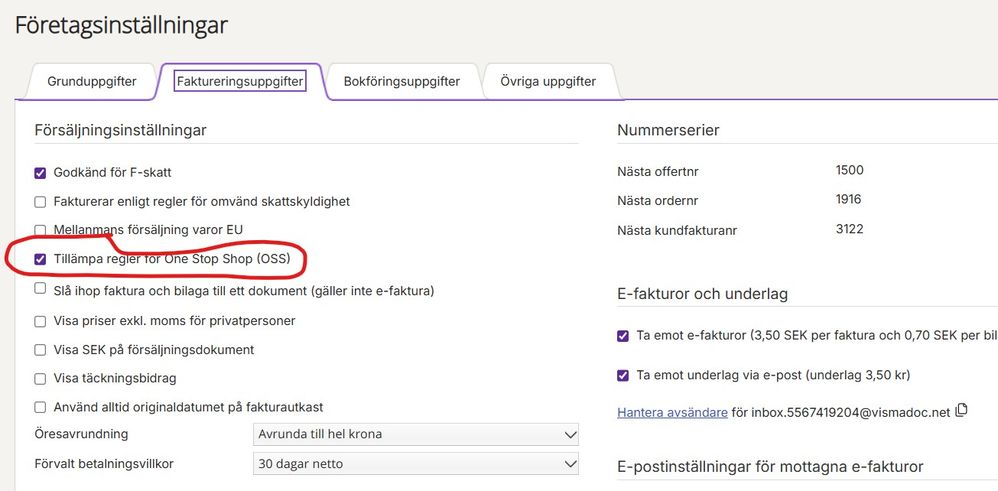Viewport: 998px width, 491px height.
Task: Click the Öresavrundning label
Action: click(x=81, y=434)
